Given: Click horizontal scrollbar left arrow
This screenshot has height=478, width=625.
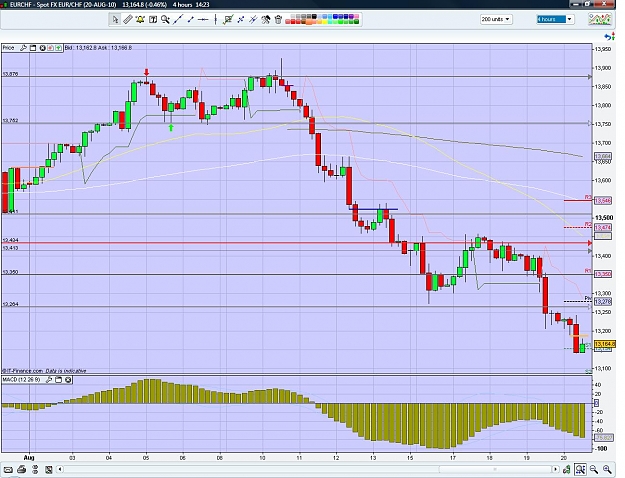Looking at the screenshot, I should click(60, 469).
